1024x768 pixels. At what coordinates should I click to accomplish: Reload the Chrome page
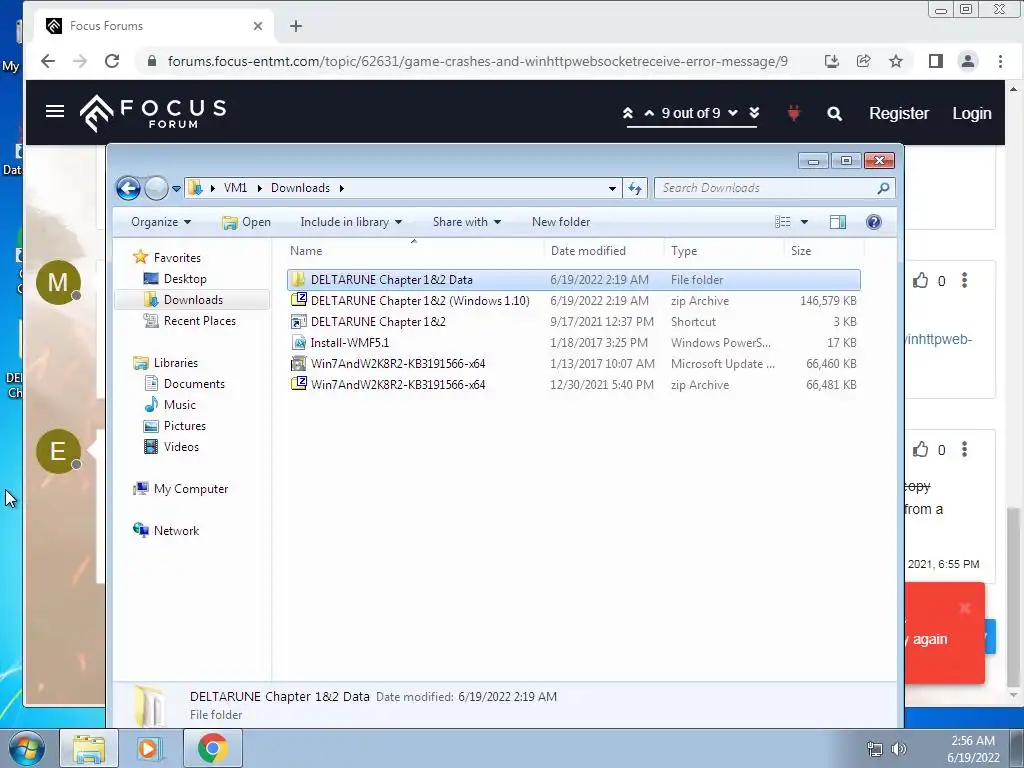[112, 61]
